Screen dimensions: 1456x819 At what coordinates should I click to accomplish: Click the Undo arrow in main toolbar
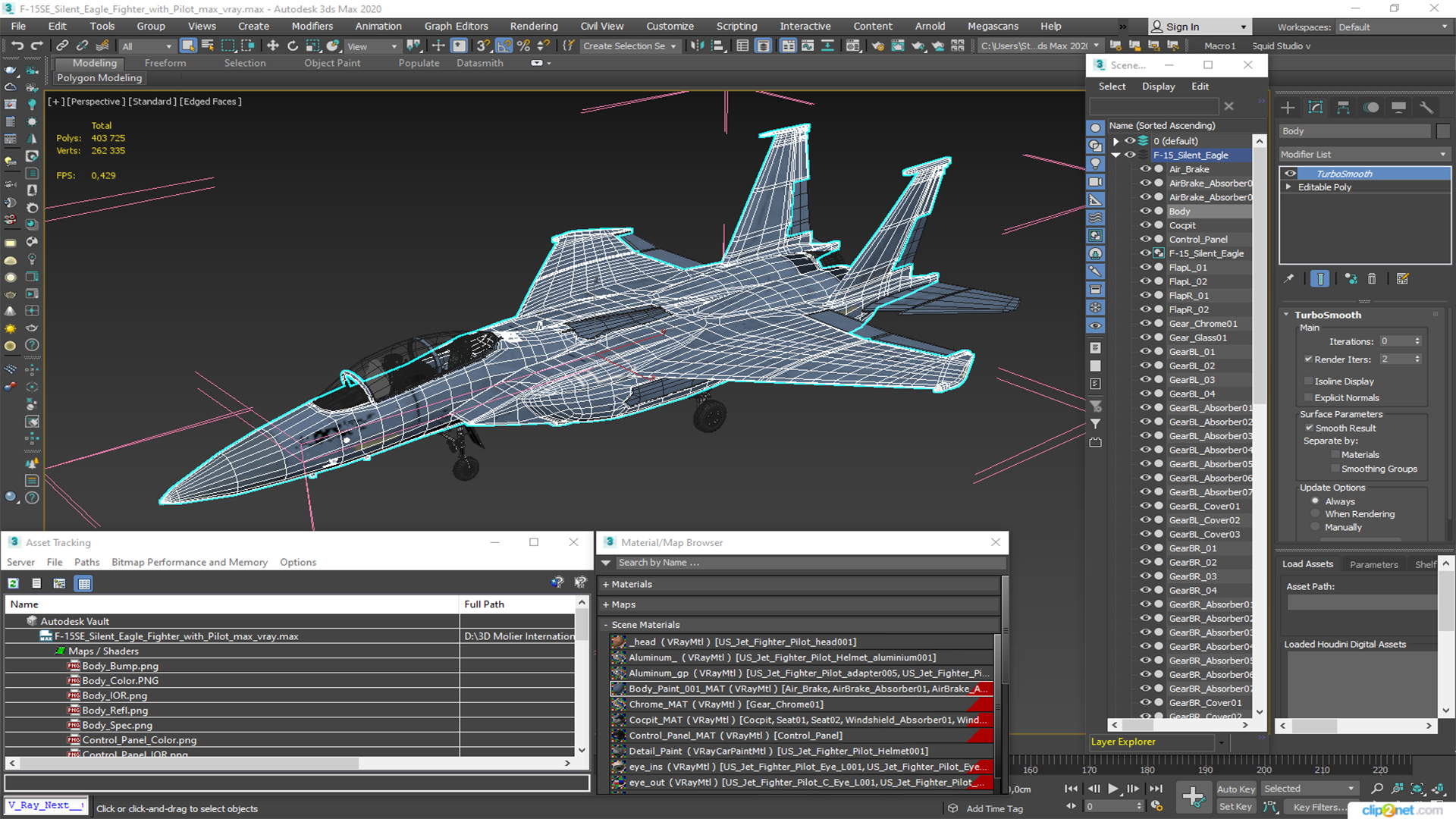[x=17, y=46]
